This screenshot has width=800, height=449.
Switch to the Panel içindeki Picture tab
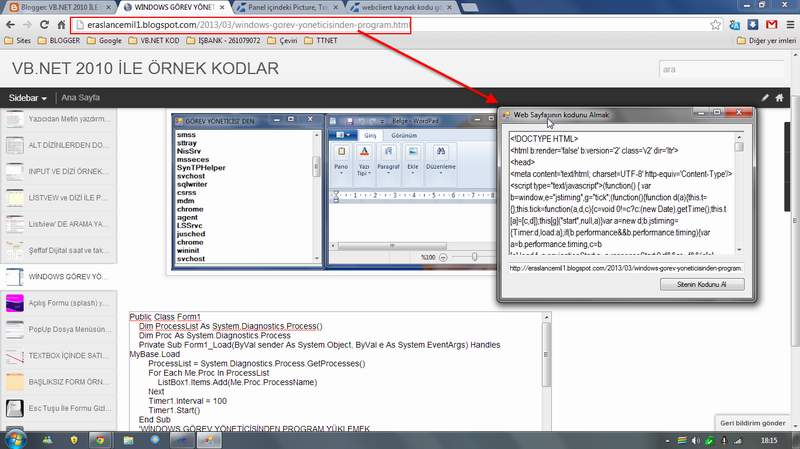(288, 7)
